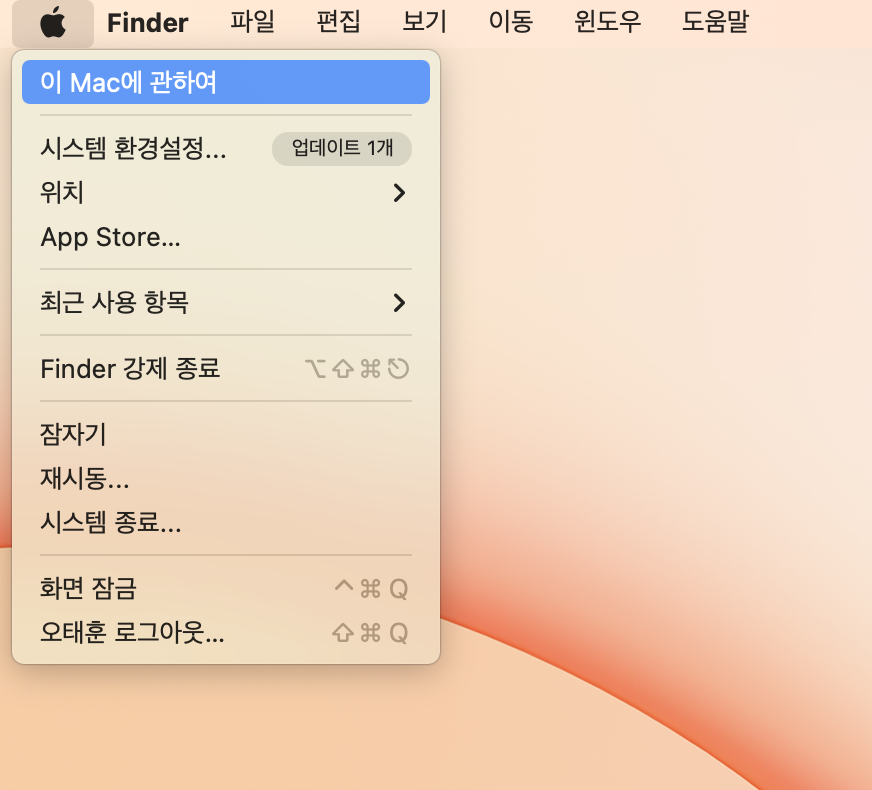Expand the 최근 사용 항목 submenu
The width and height of the screenshot is (872, 790).
[x=226, y=302]
